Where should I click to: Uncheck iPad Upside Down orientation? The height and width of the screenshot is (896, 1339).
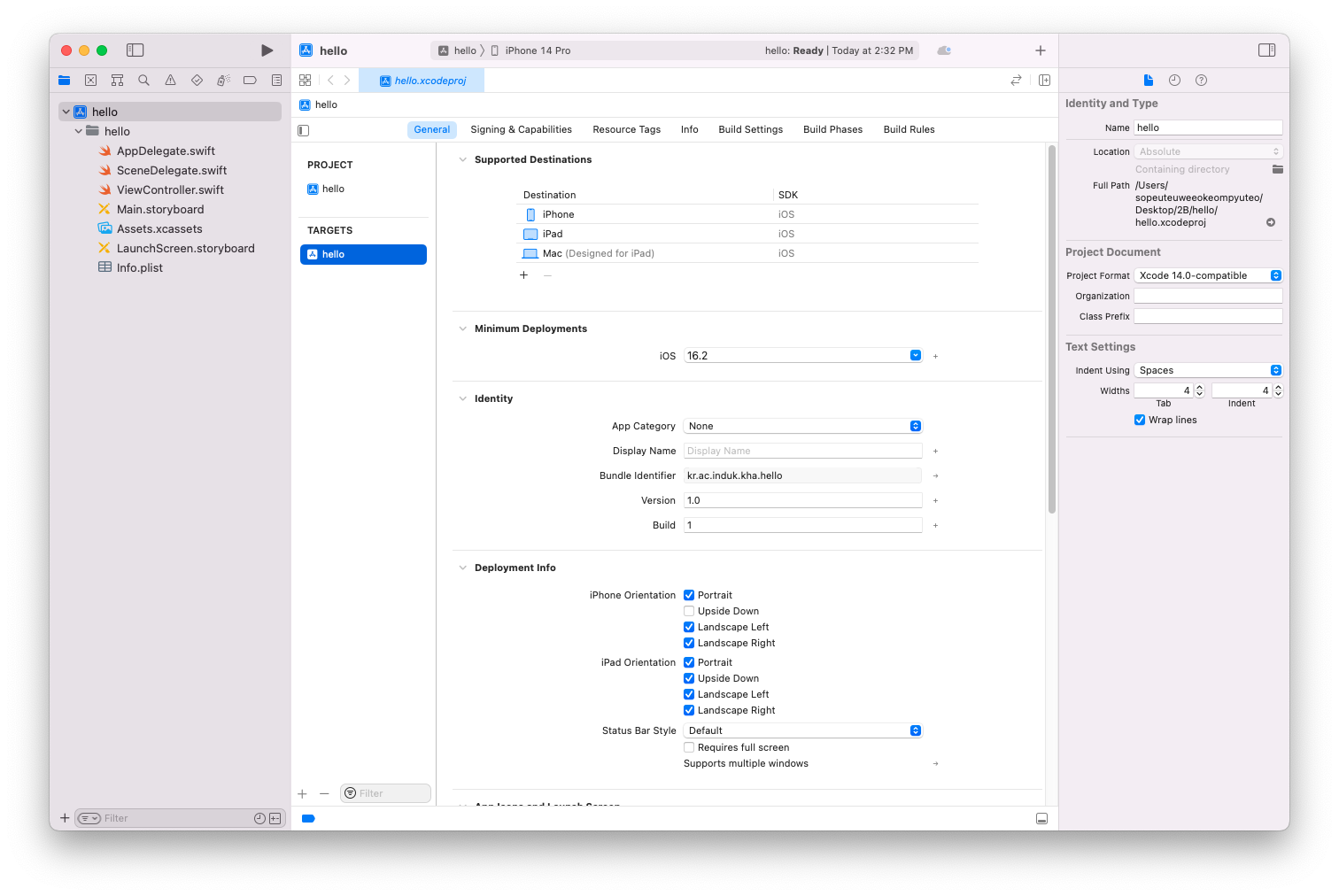pyautogui.click(x=689, y=678)
